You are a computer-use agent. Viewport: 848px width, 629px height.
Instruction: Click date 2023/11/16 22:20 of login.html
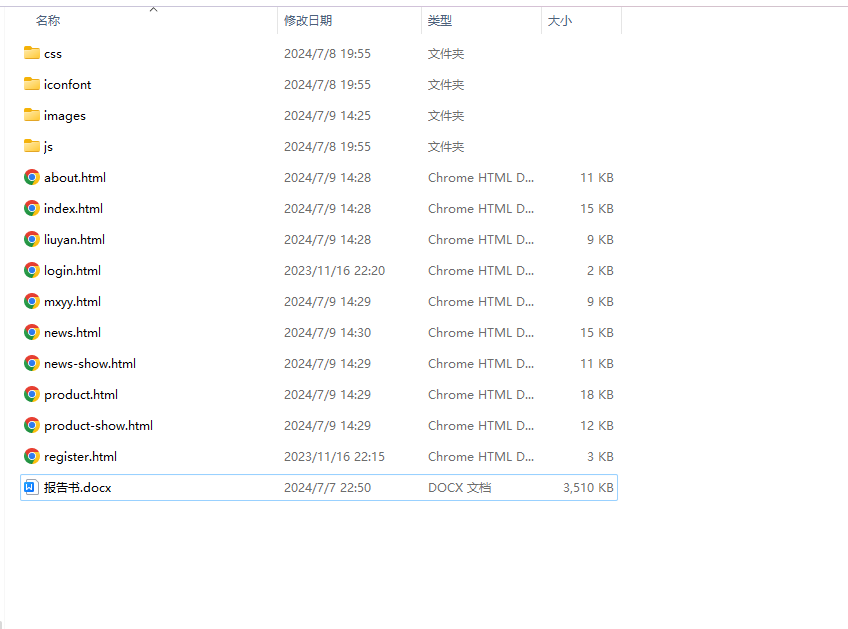coord(334,270)
